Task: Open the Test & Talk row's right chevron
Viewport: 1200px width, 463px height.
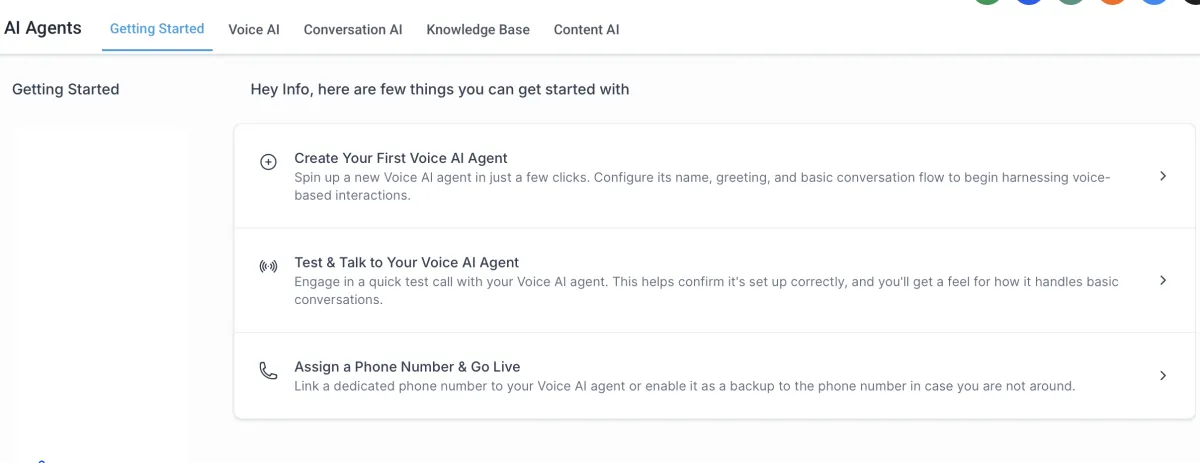Action: (x=1163, y=280)
